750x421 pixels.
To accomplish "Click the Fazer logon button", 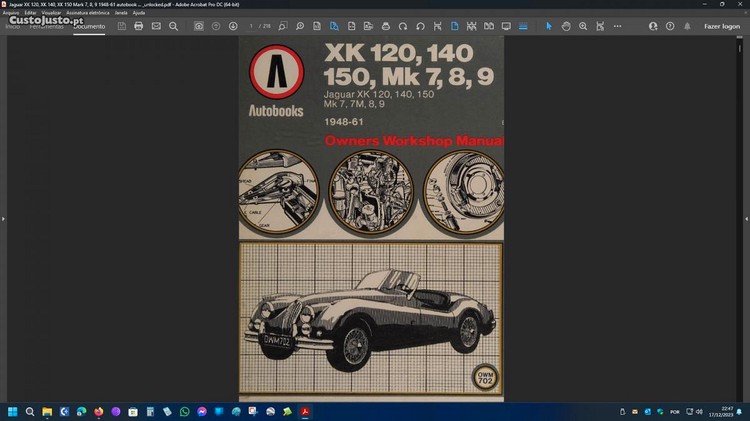I will point(722,26).
